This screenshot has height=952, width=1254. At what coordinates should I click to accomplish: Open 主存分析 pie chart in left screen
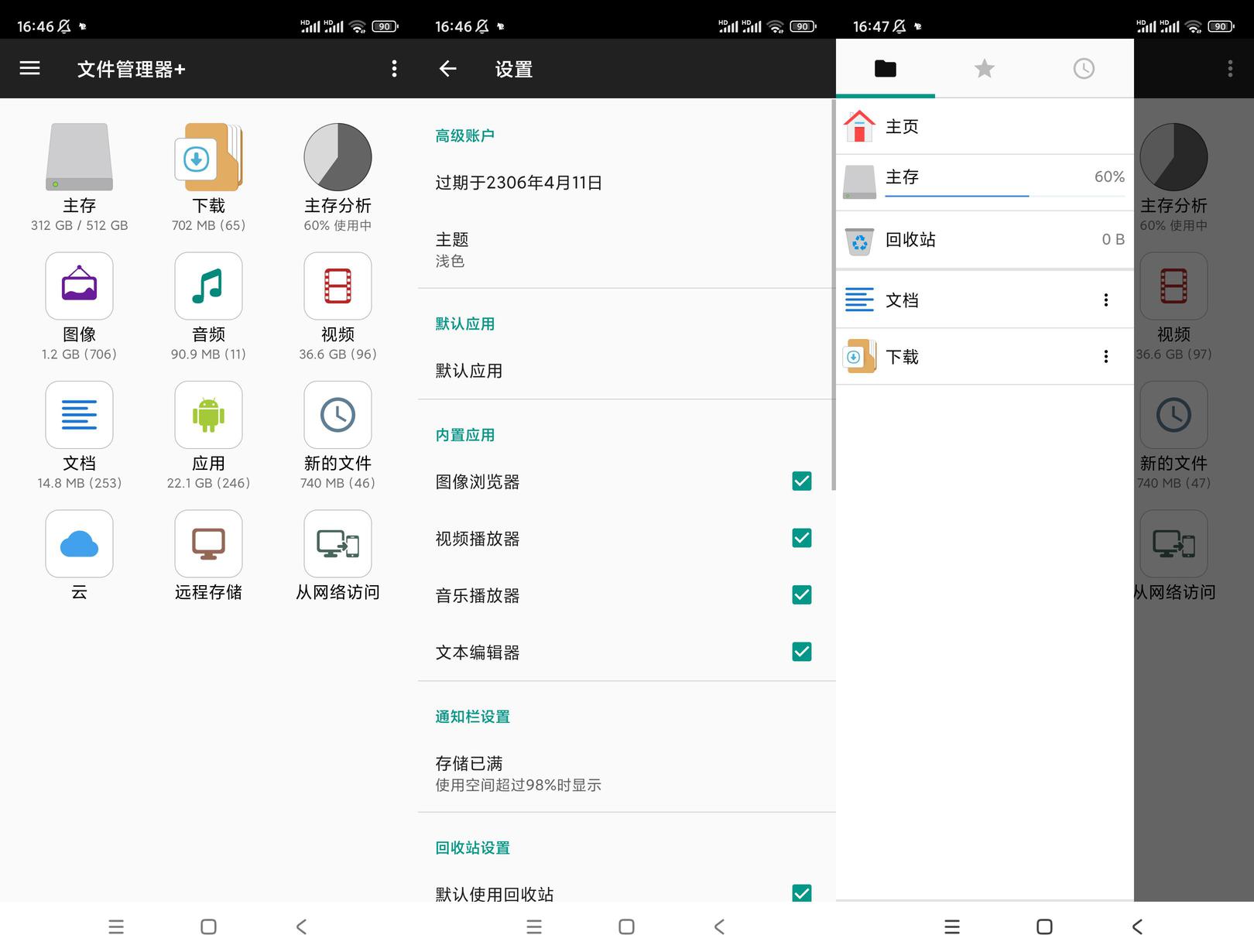coord(337,157)
